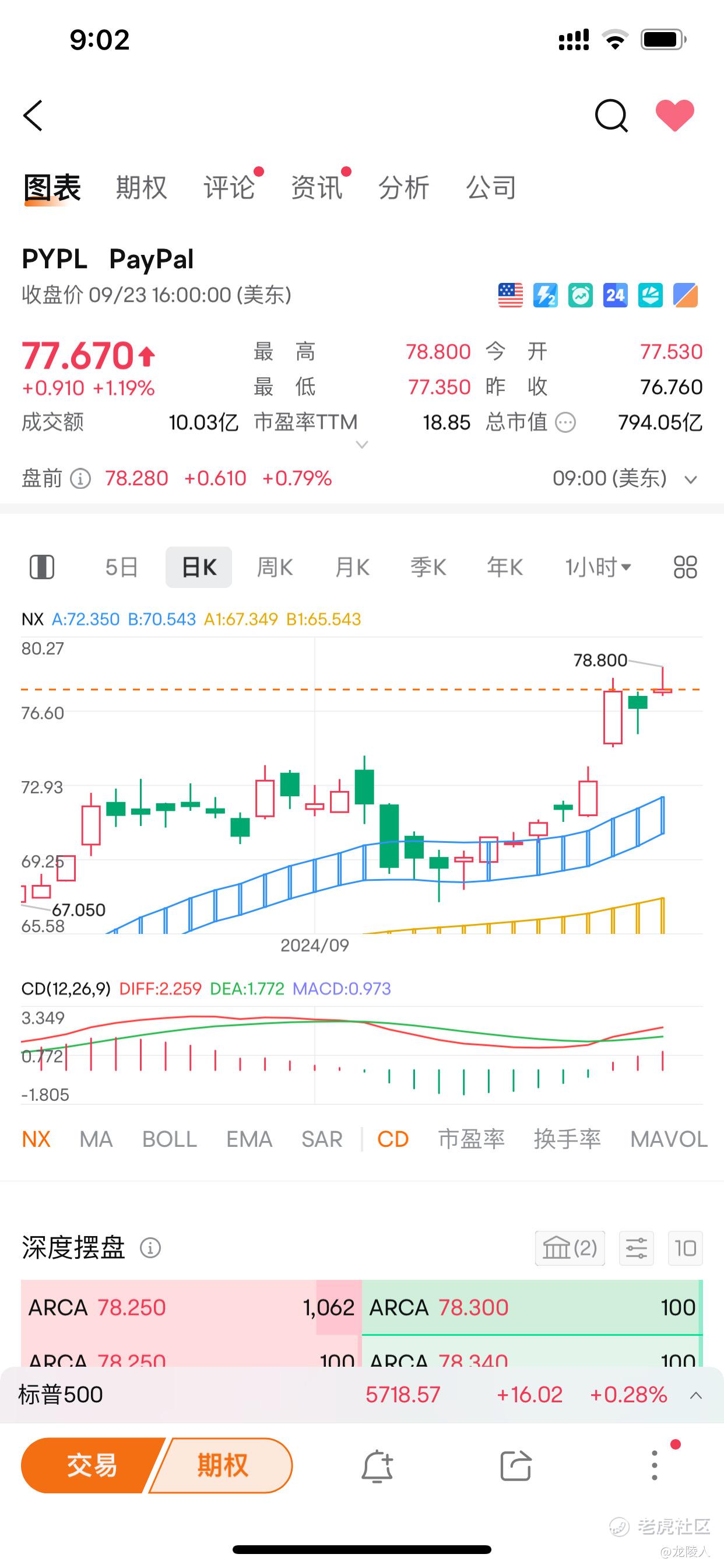Open 标普500 index quote
724x1568 pixels.
362,1395
